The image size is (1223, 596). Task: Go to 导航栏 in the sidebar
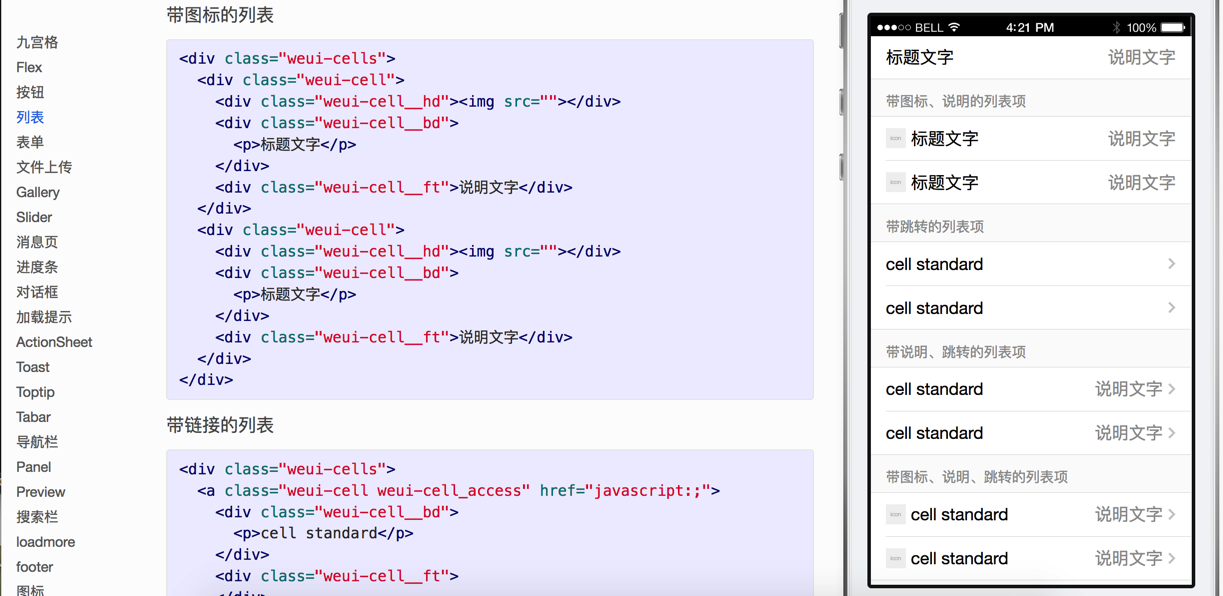(x=37, y=442)
